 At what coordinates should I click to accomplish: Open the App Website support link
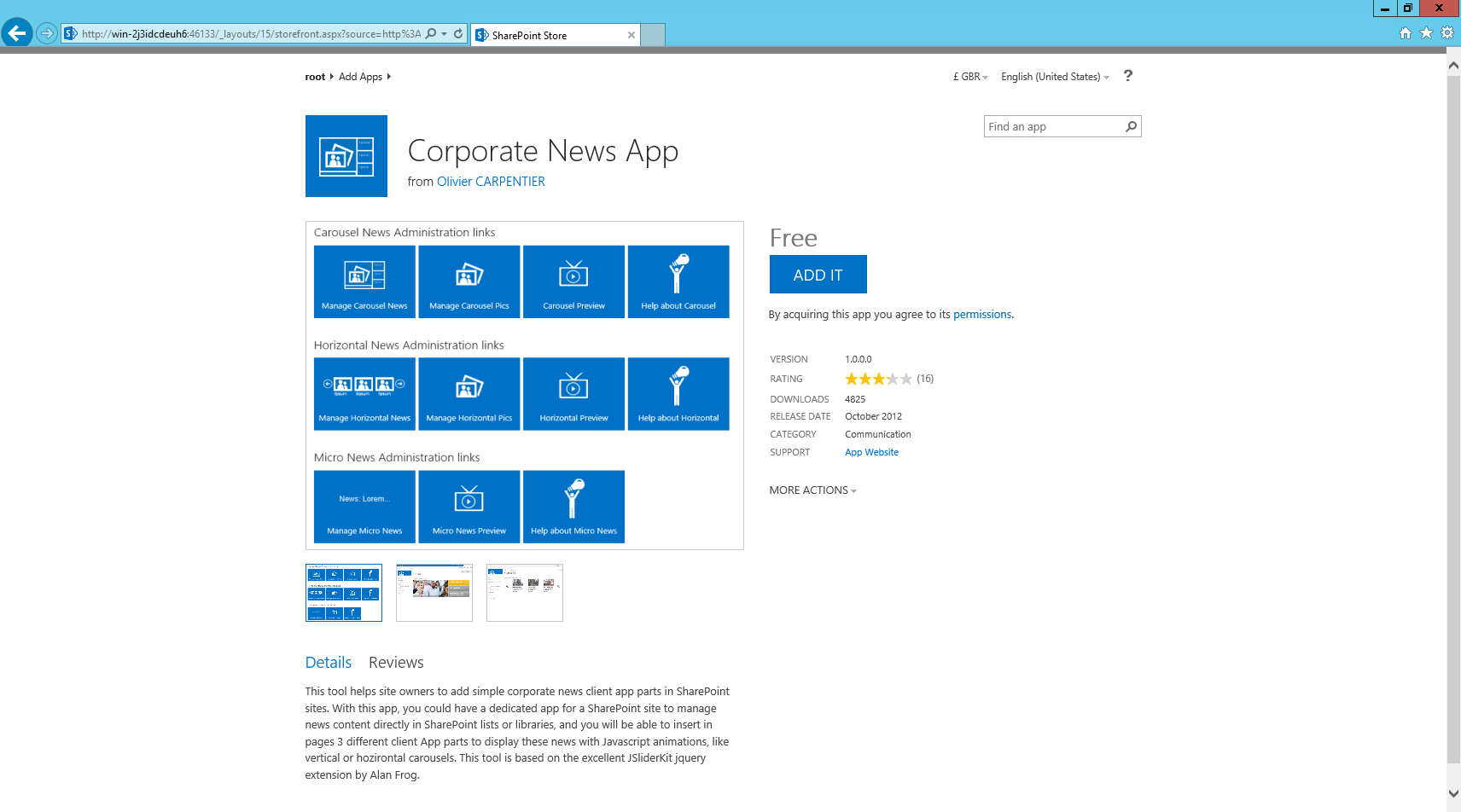coord(871,453)
